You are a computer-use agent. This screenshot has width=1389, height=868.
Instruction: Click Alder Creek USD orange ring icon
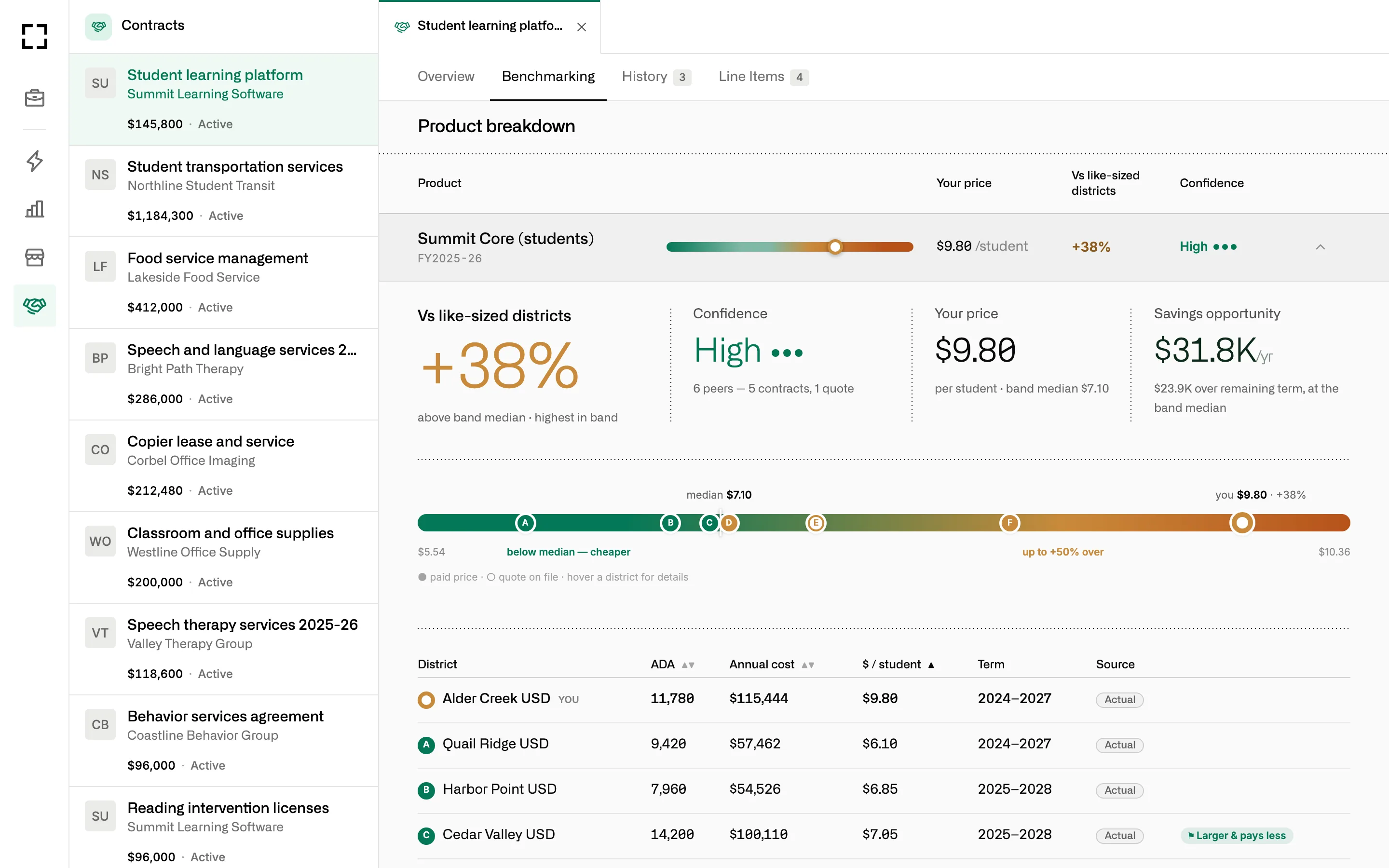426,700
